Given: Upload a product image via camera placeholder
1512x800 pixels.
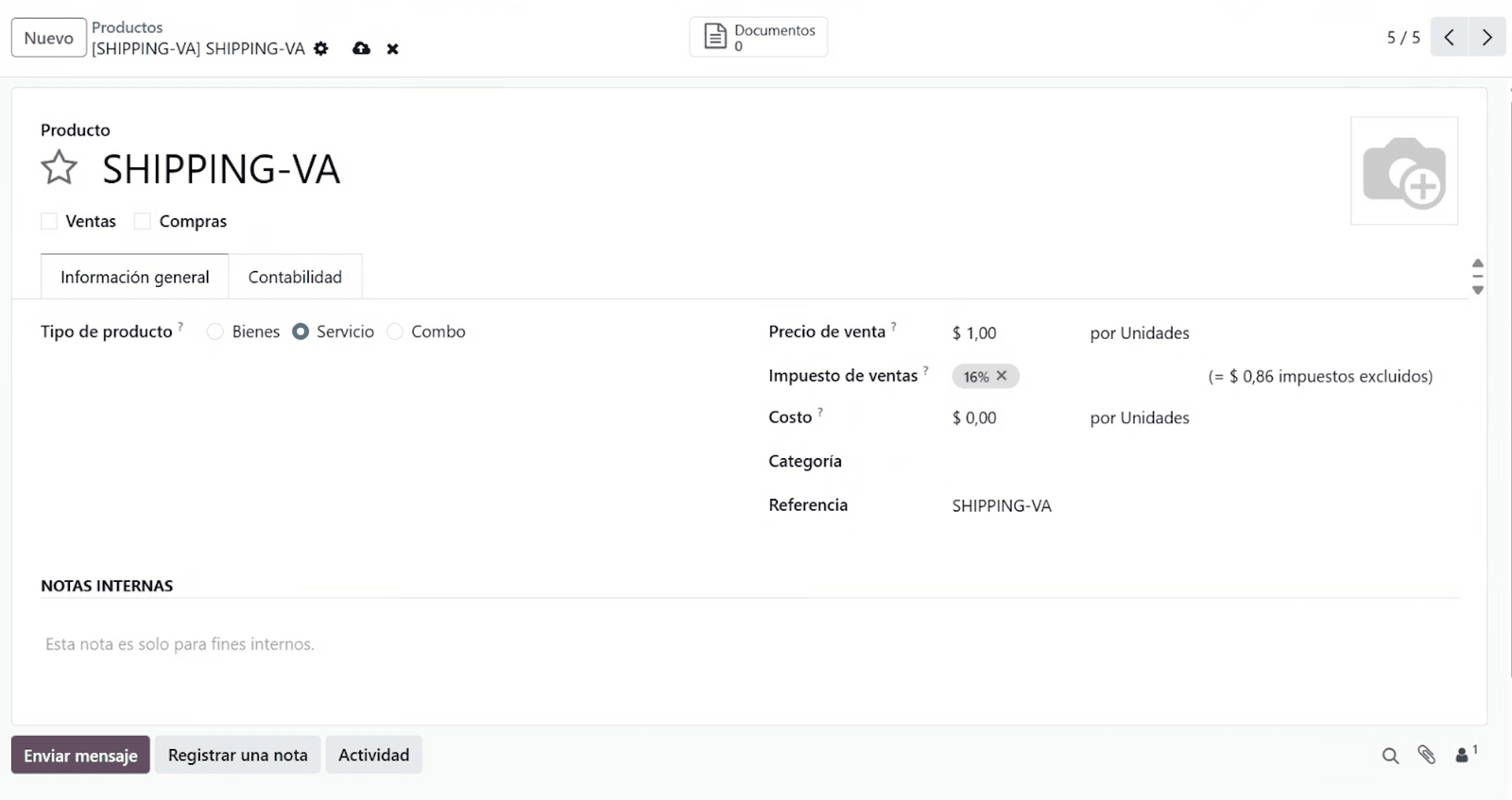Looking at the screenshot, I should point(1404,171).
